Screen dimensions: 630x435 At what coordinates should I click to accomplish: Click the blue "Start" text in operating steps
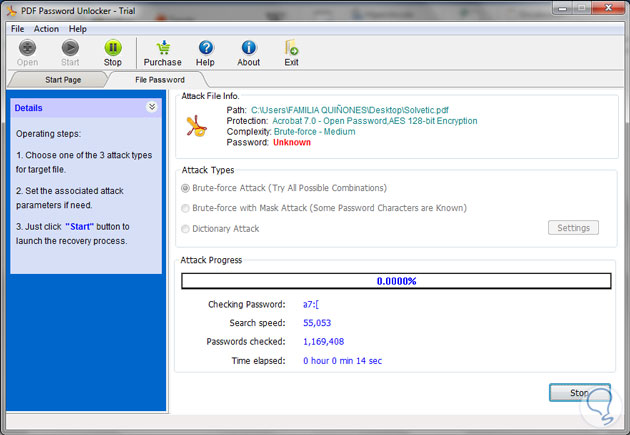click(80, 227)
